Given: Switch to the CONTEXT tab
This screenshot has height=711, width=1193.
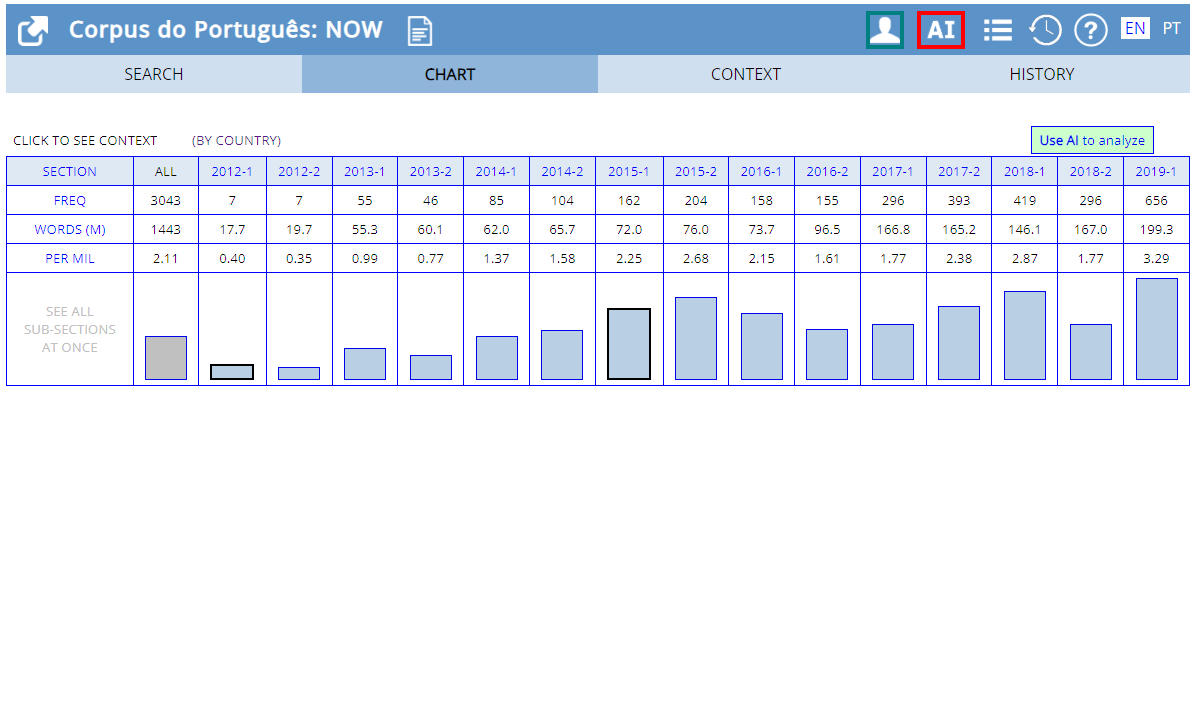Looking at the screenshot, I should (x=745, y=74).
